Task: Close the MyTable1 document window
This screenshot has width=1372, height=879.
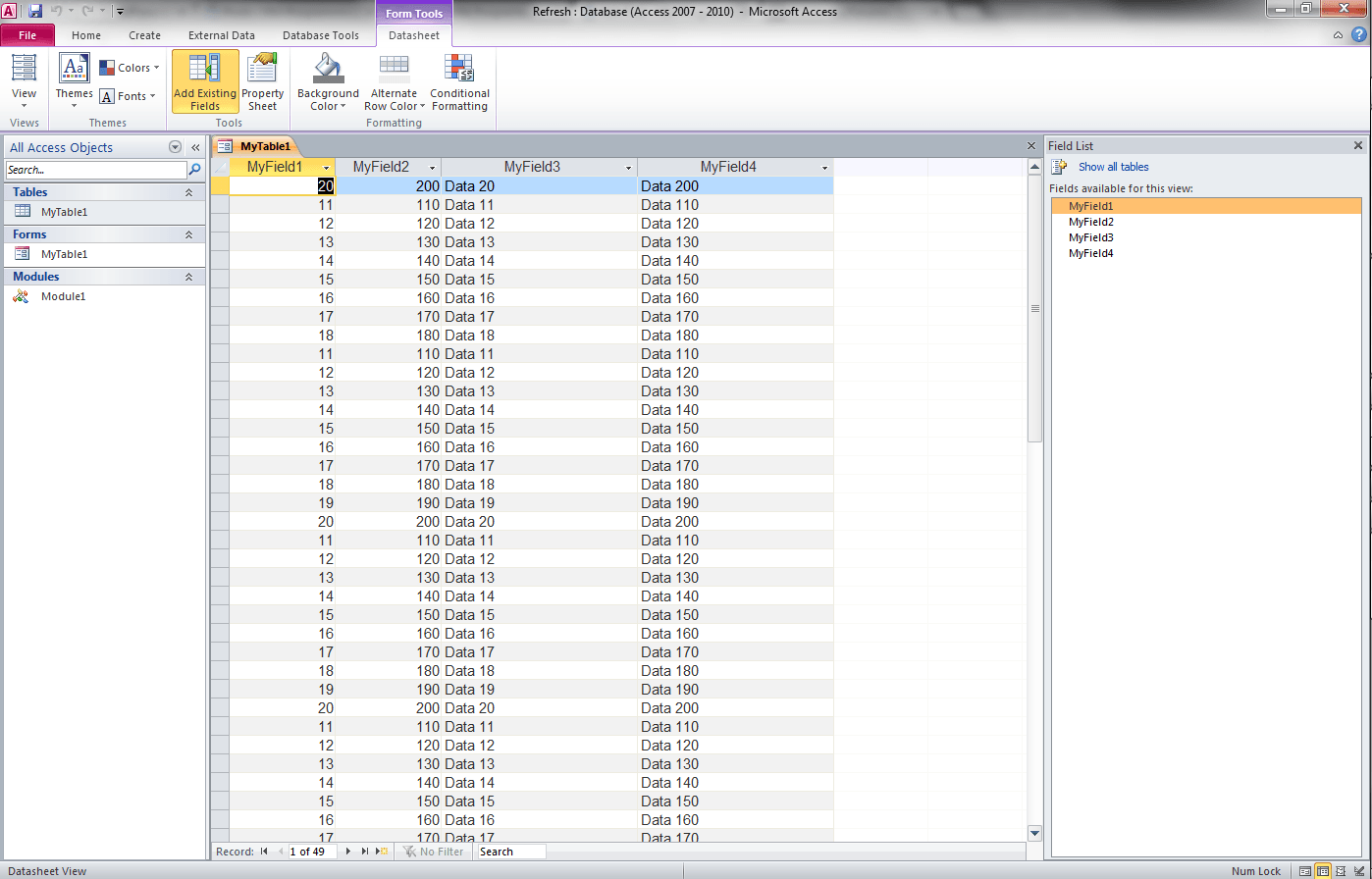Action: 1031,145
